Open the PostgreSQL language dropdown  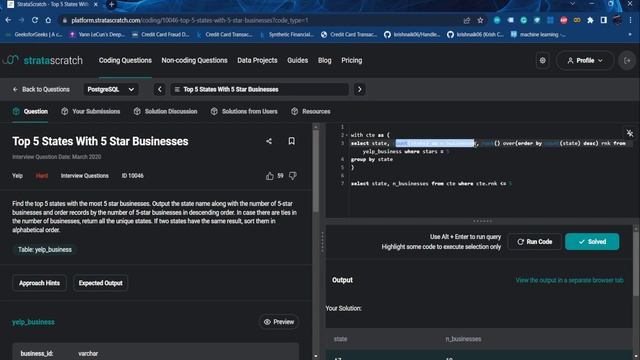111,89
